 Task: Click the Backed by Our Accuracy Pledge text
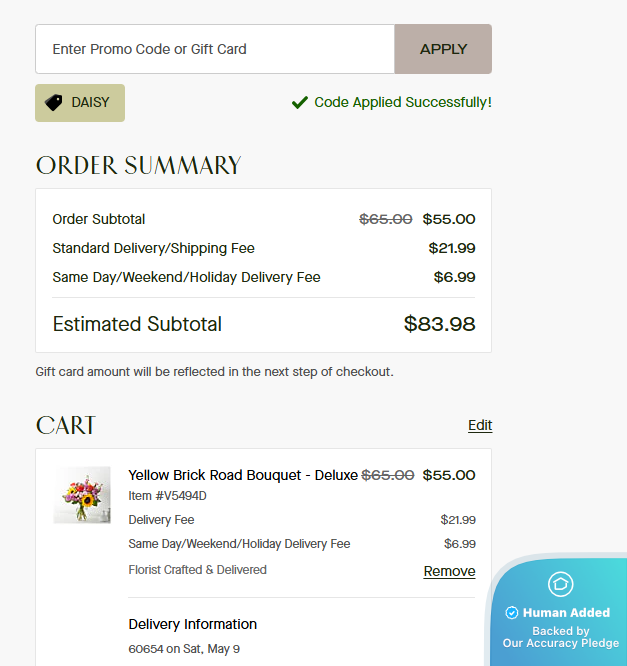coord(561,637)
